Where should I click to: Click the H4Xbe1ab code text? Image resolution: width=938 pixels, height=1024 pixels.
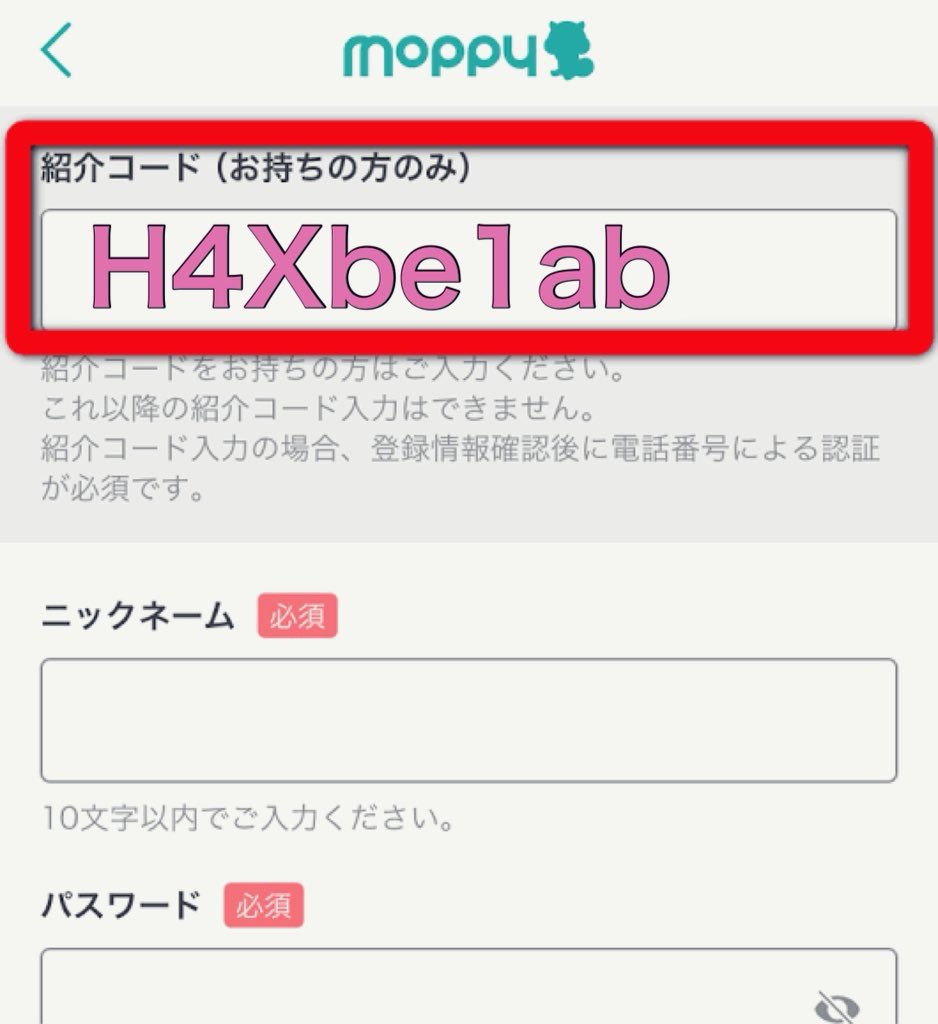(x=380, y=266)
